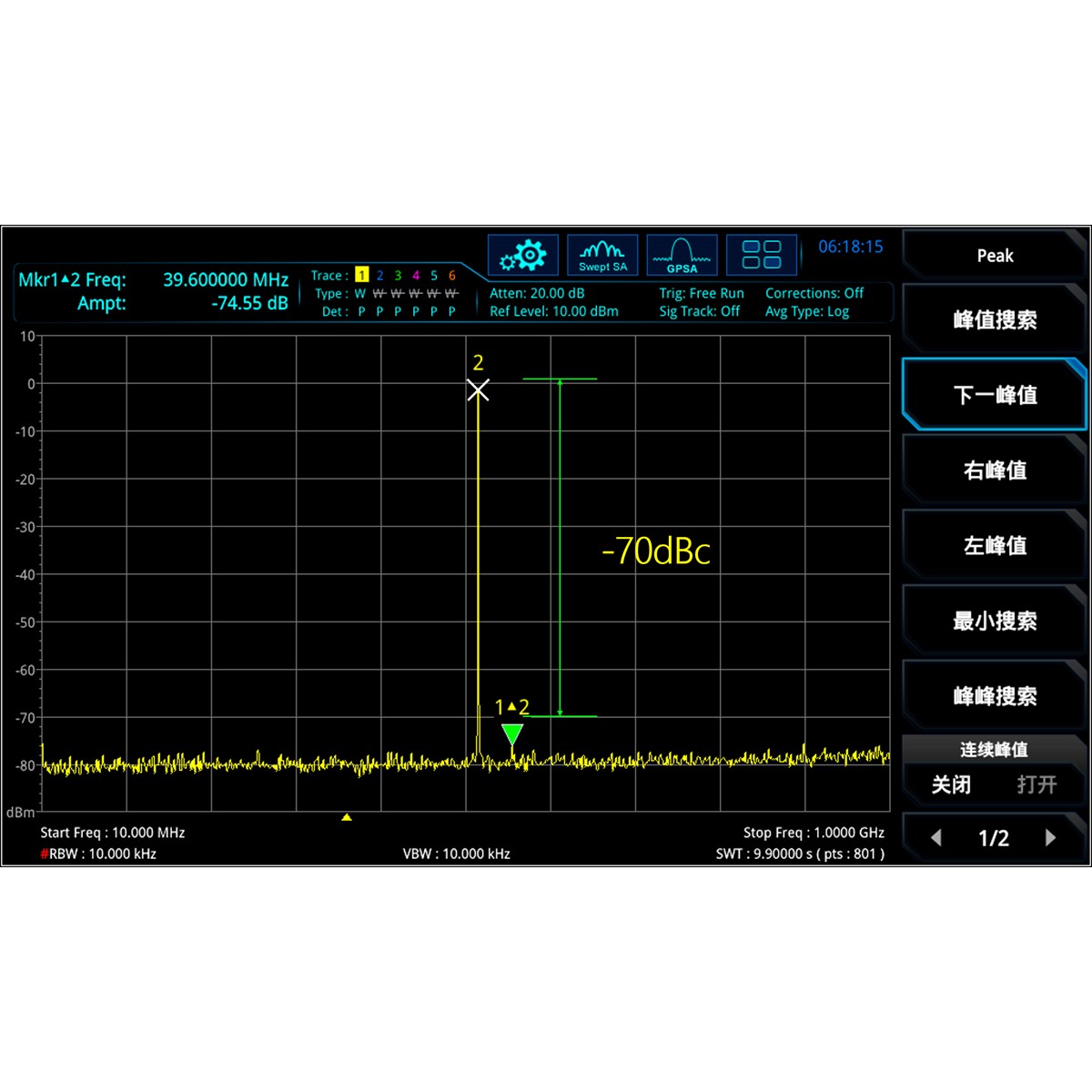The width and height of the screenshot is (1092, 1092).
Task: Click the white X marker 2 on peak
Action: click(478, 390)
